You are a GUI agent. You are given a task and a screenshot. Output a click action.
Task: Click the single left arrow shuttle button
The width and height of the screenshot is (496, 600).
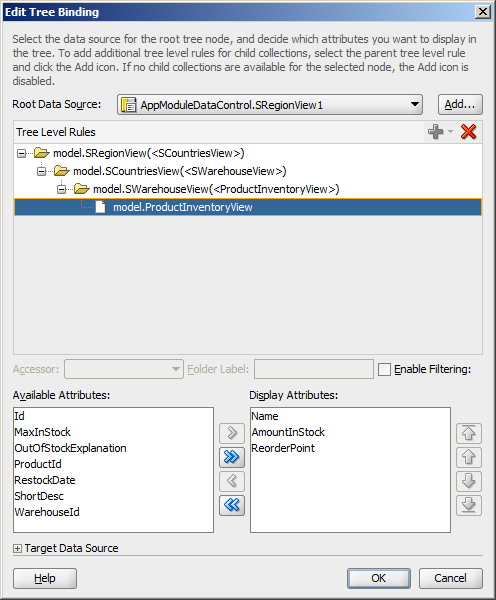coord(232,481)
